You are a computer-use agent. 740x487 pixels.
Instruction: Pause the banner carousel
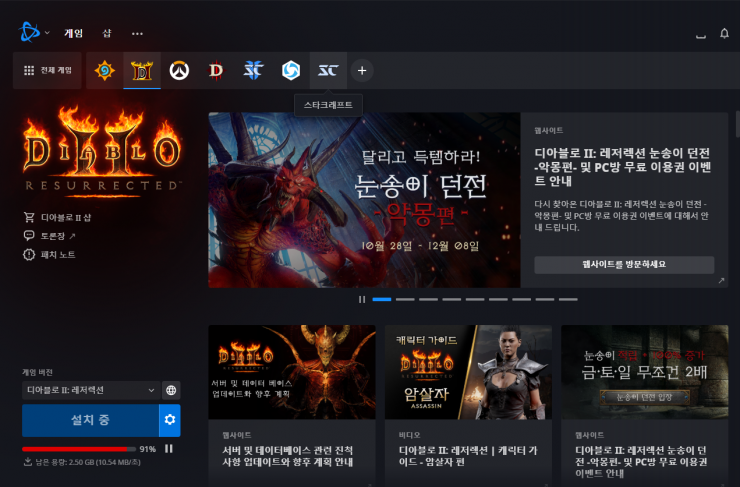(x=362, y=299)
